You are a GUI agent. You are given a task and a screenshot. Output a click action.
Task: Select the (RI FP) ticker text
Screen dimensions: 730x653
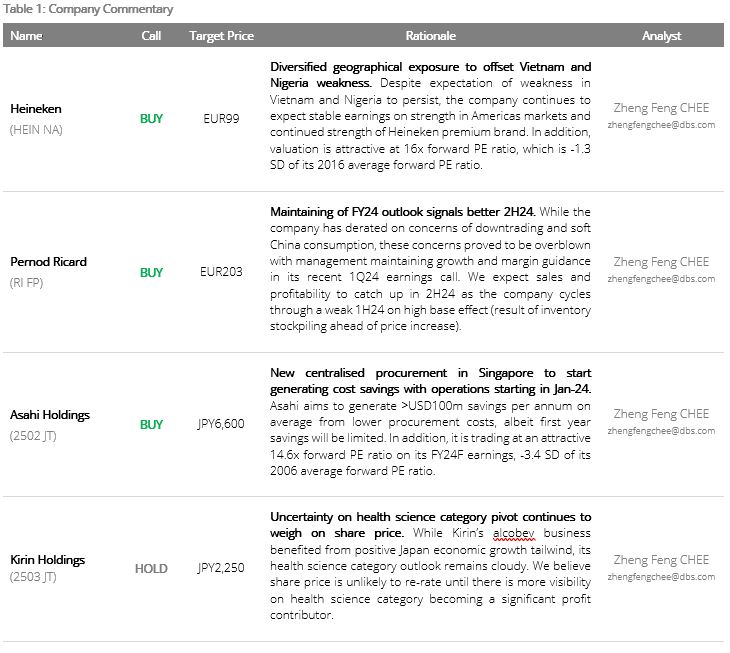[x=28, y=283]
